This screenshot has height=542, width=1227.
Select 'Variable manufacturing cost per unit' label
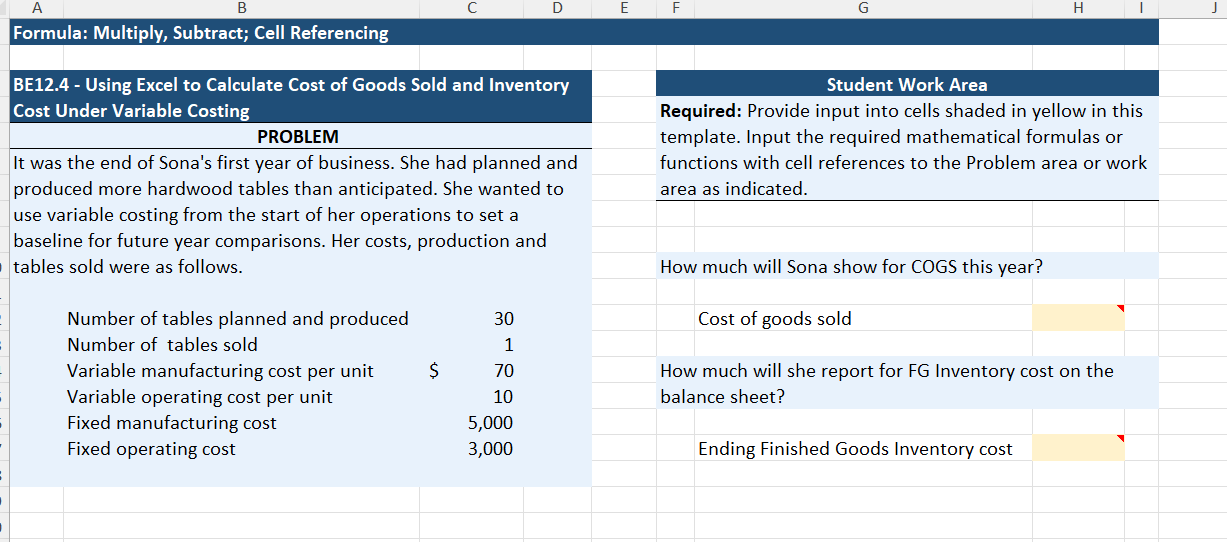click(x=220, y=370)
